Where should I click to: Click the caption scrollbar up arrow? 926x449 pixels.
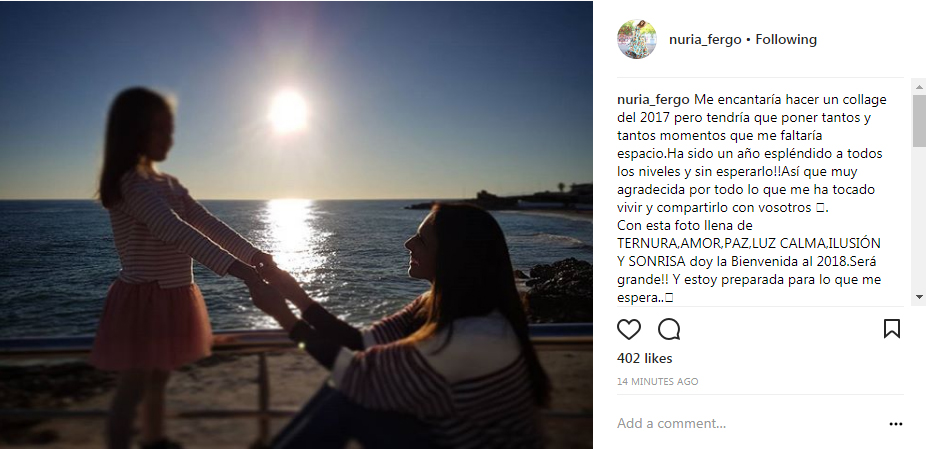pyautogui.click(x=919, y=86)
